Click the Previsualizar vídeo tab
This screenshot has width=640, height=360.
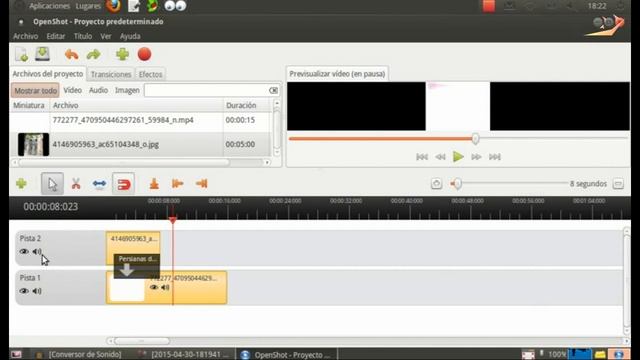click(337, 74)
